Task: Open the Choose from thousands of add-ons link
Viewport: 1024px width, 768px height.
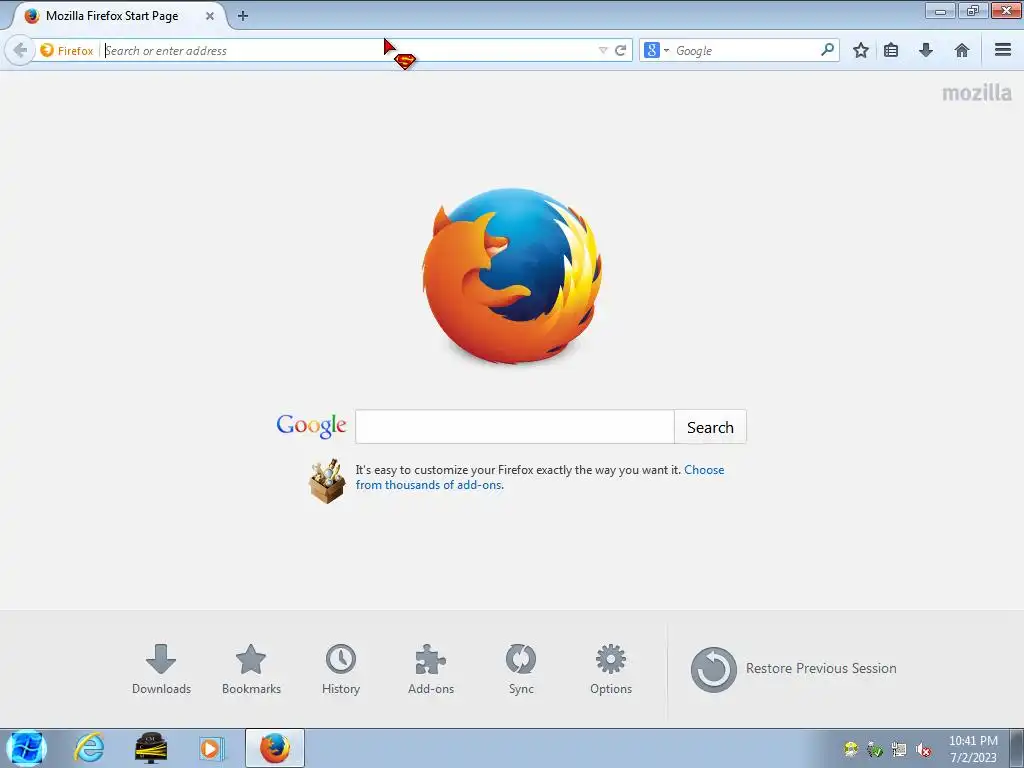Action: click(x=539, y=477)
